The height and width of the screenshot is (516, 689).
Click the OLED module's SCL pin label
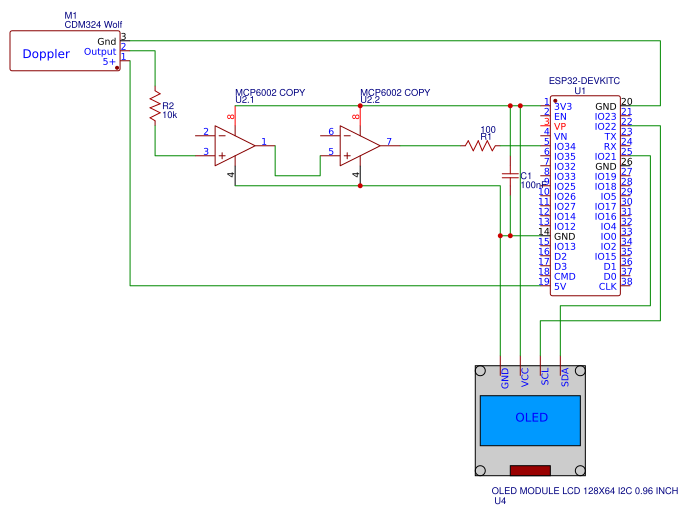(545, 377)
